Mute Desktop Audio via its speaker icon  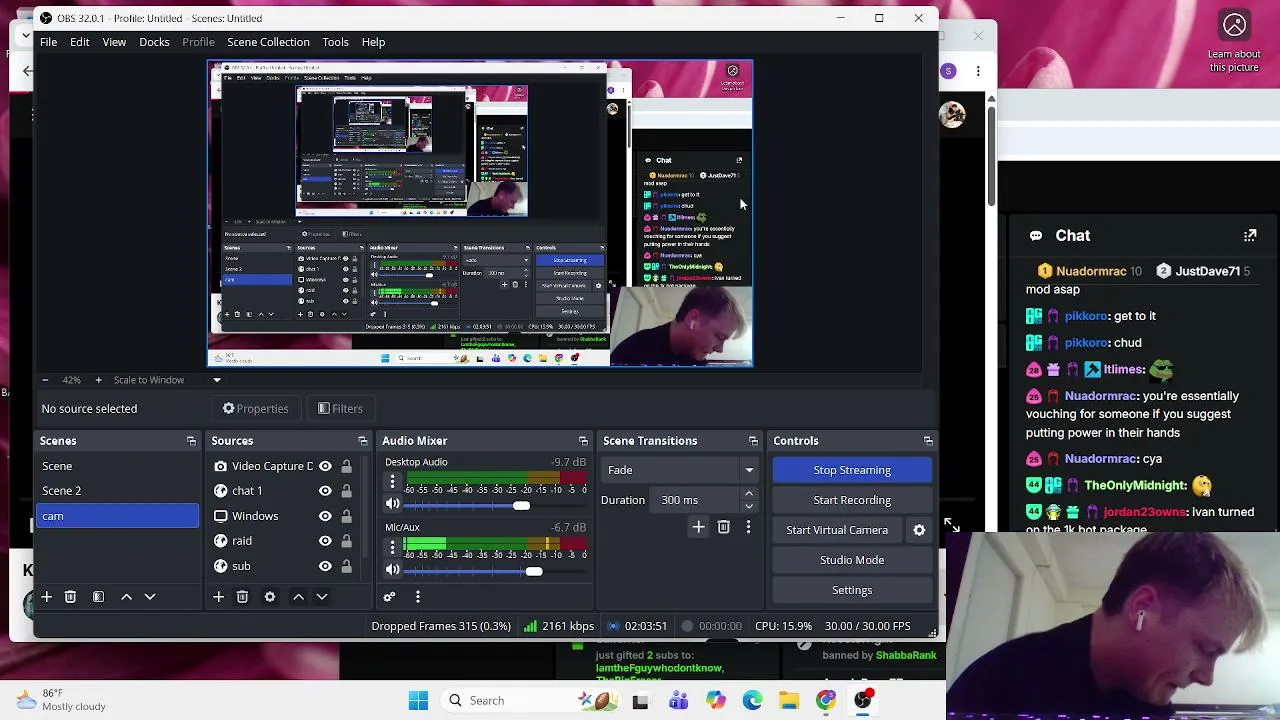(x=393, y=504)
